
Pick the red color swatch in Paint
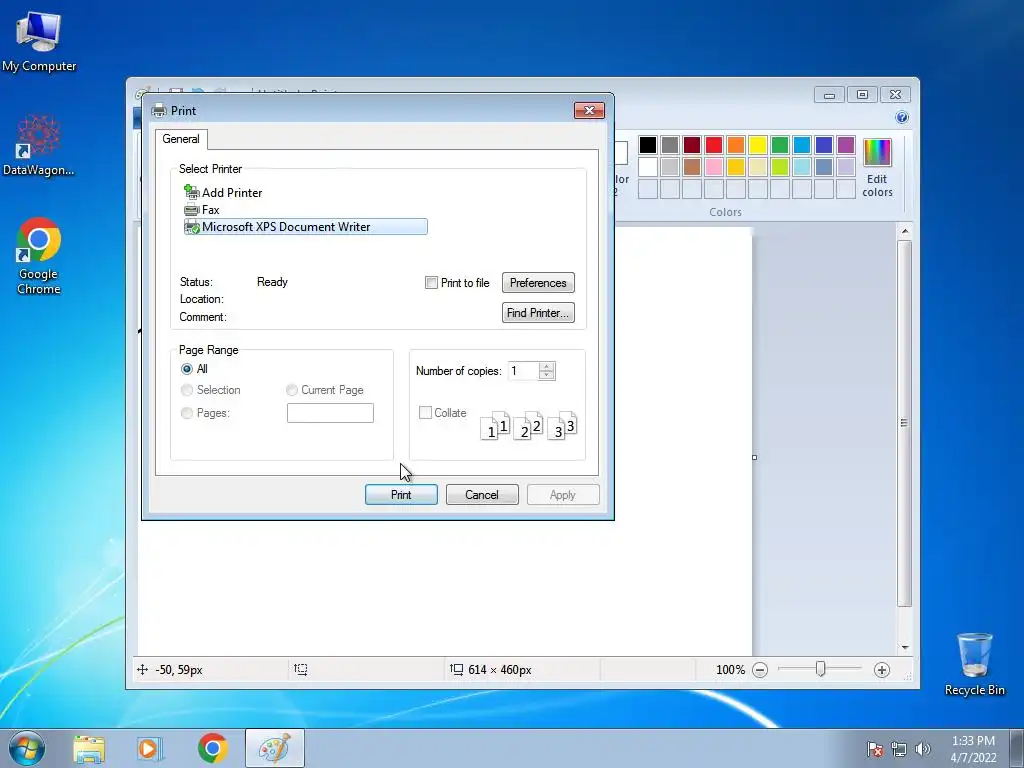pyautogui.click(x=714, y=144)
